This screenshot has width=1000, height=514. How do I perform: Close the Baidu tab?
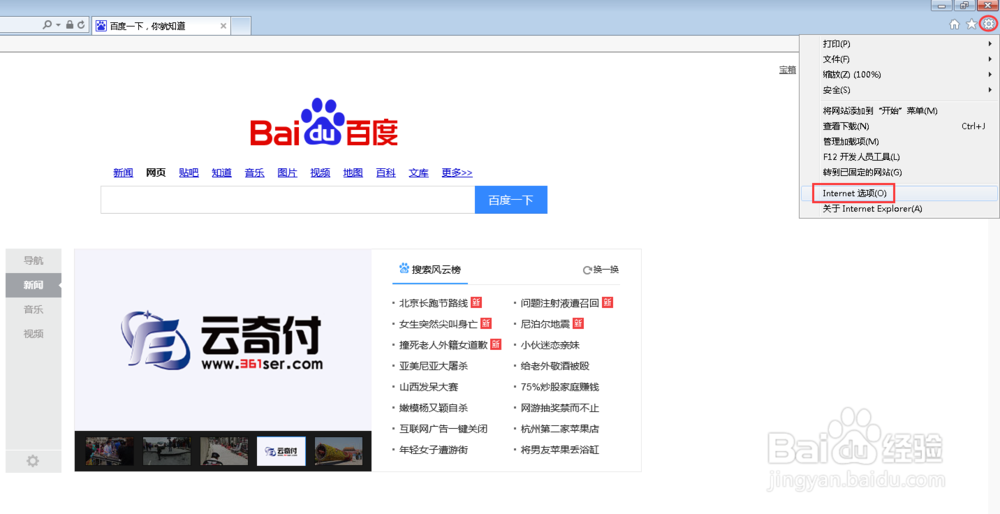pyautogui.click(x=223, y=26)
